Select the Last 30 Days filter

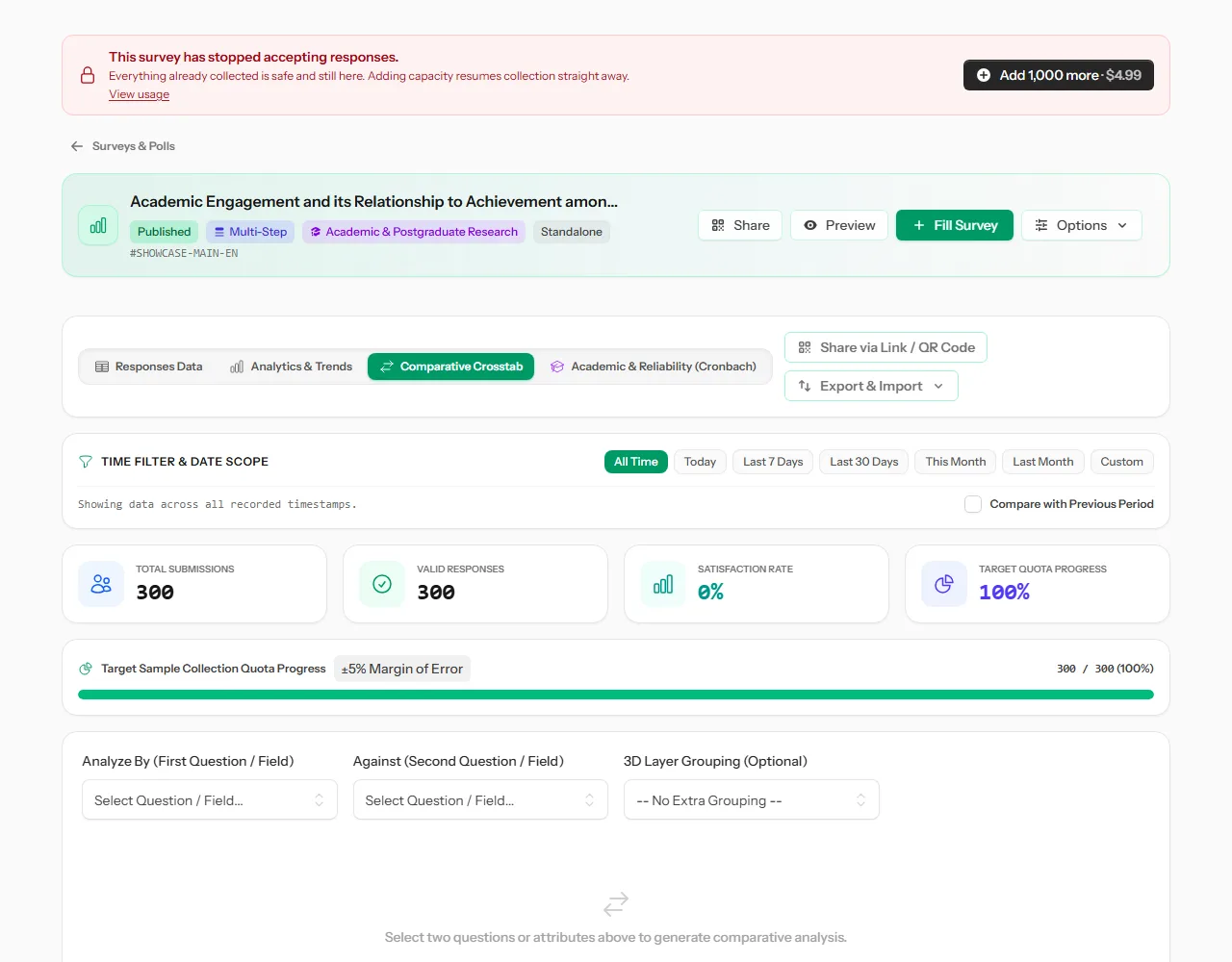coord(864,462)
